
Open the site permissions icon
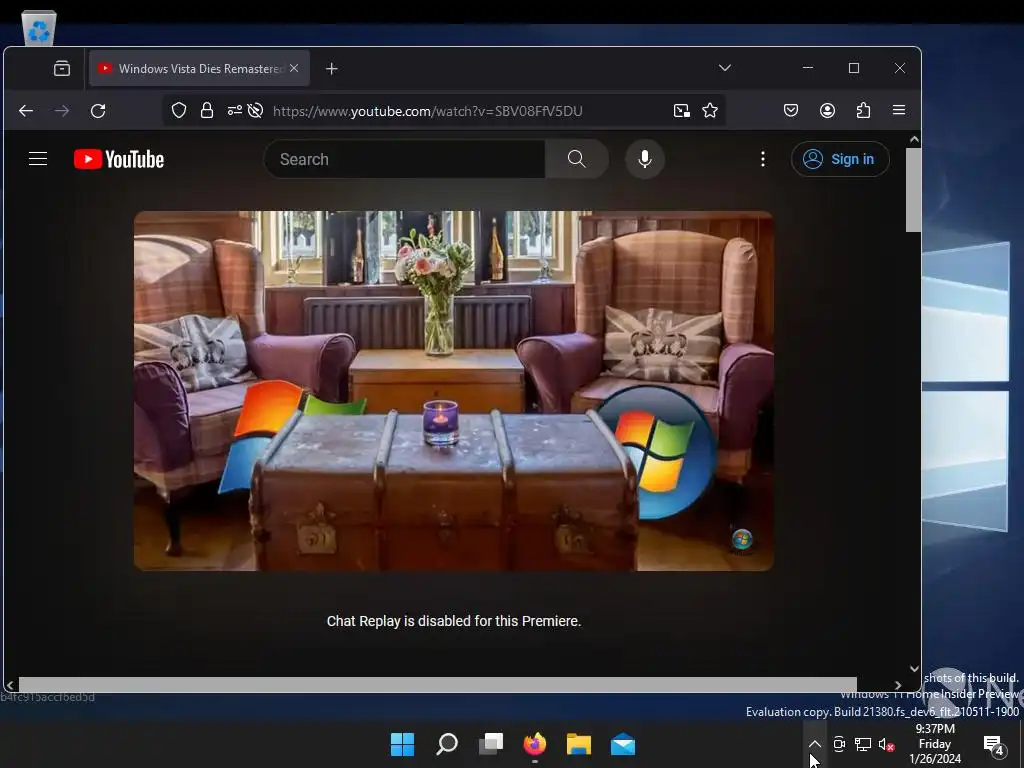234,110
